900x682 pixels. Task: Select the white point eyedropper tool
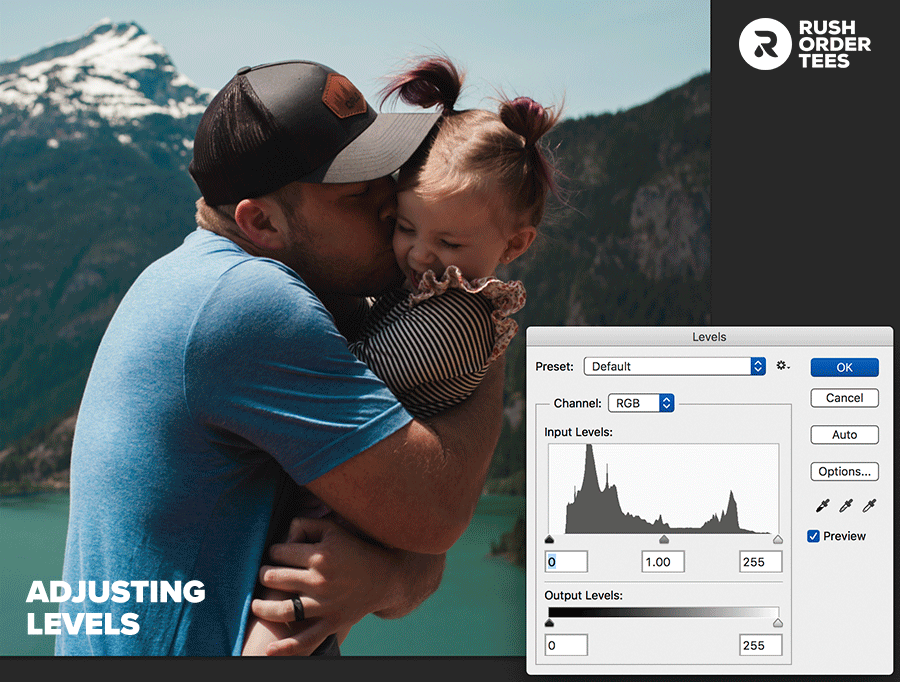tap(867, 505)
